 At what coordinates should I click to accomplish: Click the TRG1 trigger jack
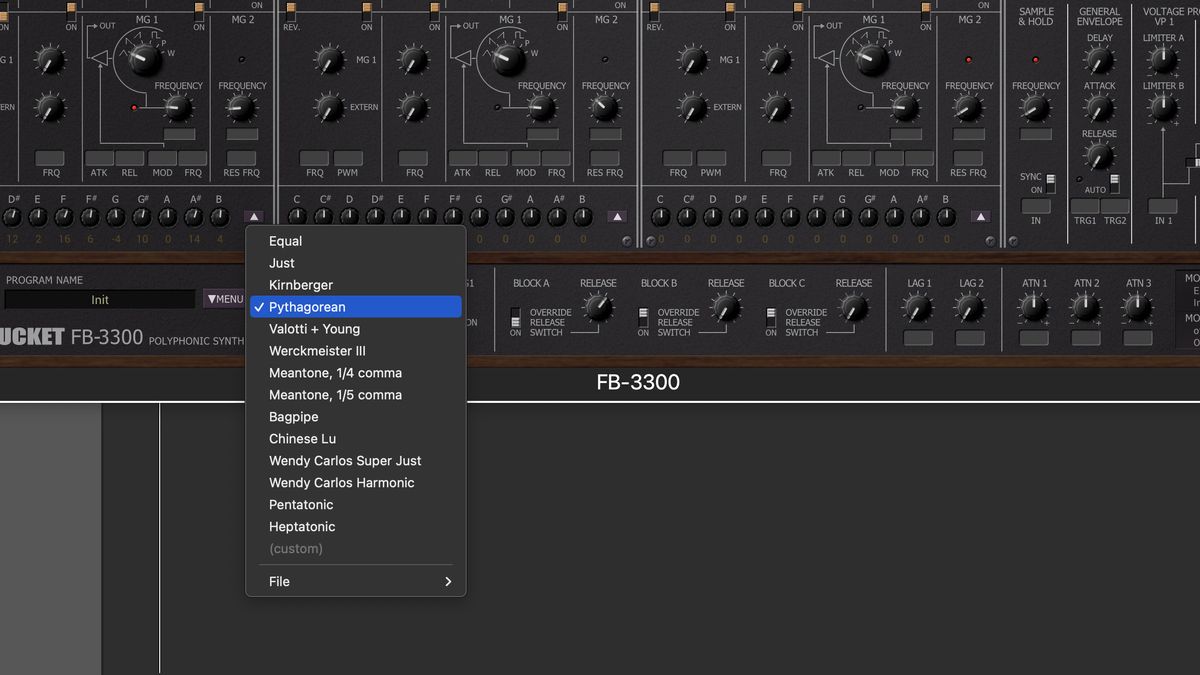pyautogui.click(x=1085, y=206)
